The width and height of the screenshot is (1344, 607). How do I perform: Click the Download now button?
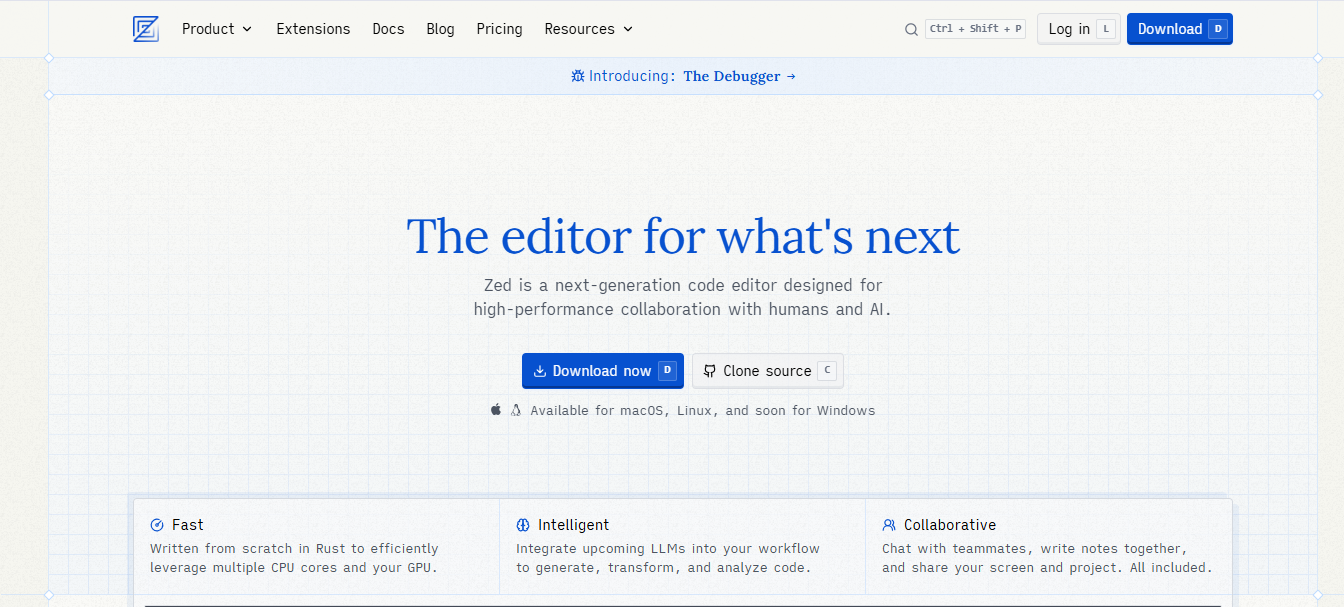point(603,371)
